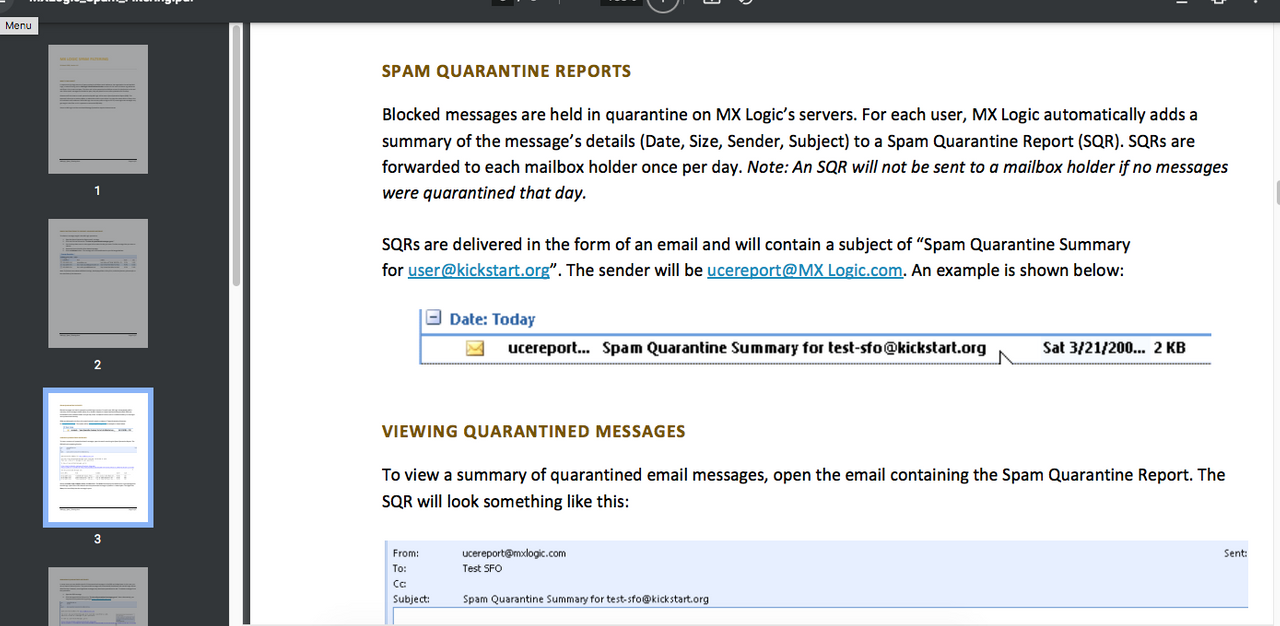Click "Test SFO" in the To field
The image size is (1280, 626).
tap(482, 568)
